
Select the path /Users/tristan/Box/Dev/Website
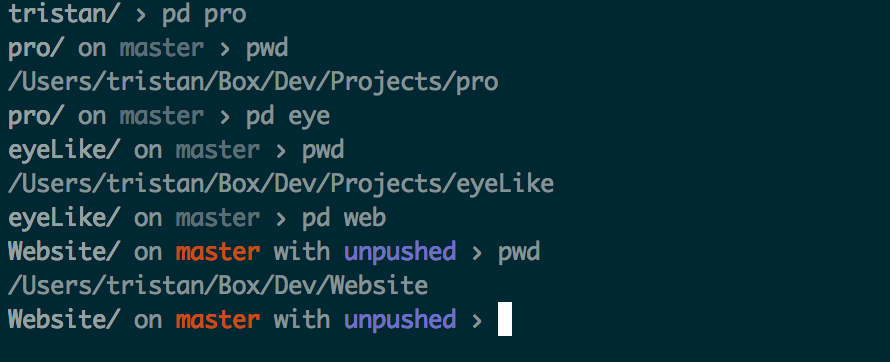(x=218, y=285)
